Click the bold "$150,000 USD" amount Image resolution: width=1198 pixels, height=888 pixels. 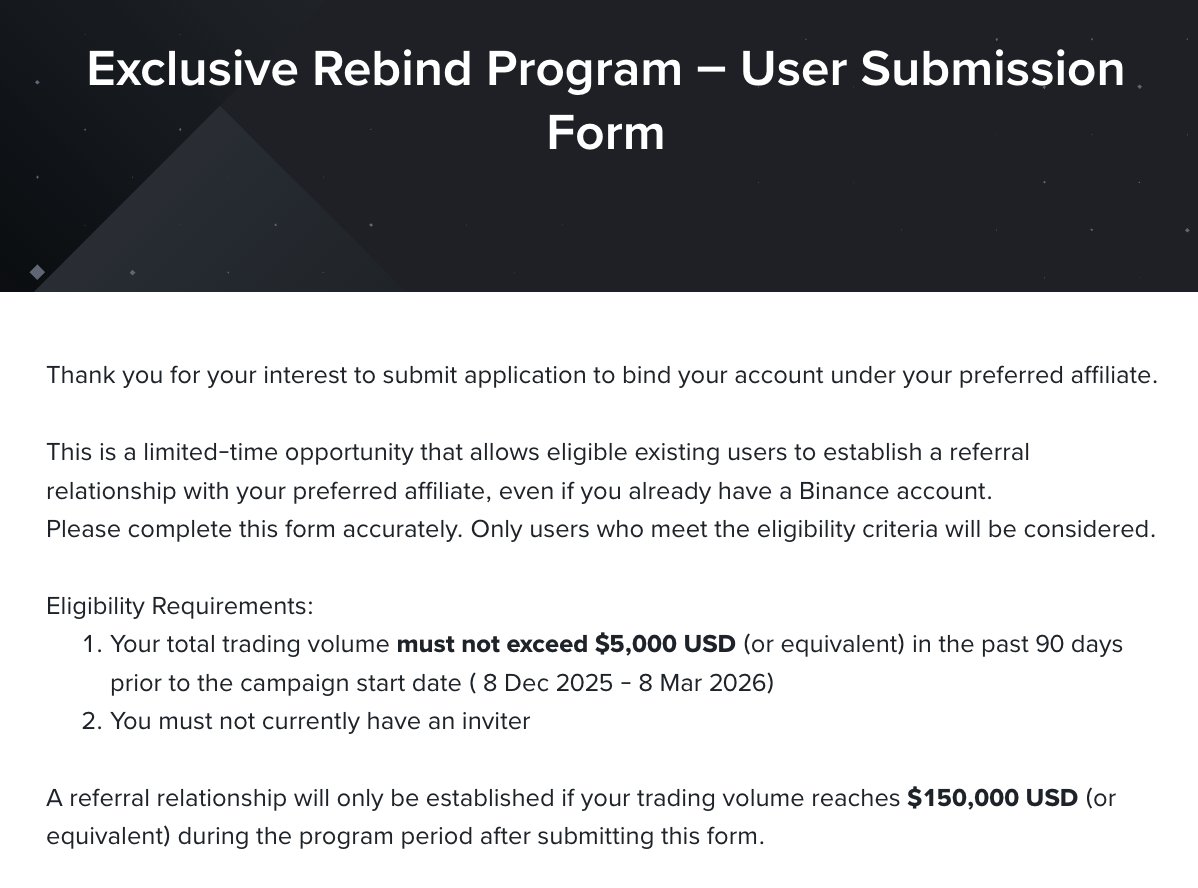pyautogui.click(x=992, y=798)
